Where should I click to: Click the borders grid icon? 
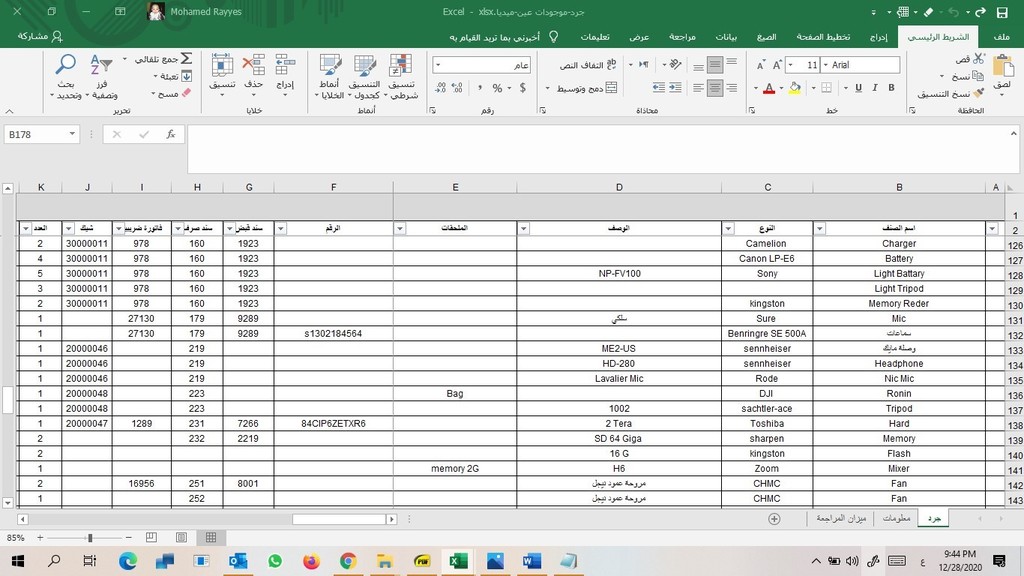point(826,88)
